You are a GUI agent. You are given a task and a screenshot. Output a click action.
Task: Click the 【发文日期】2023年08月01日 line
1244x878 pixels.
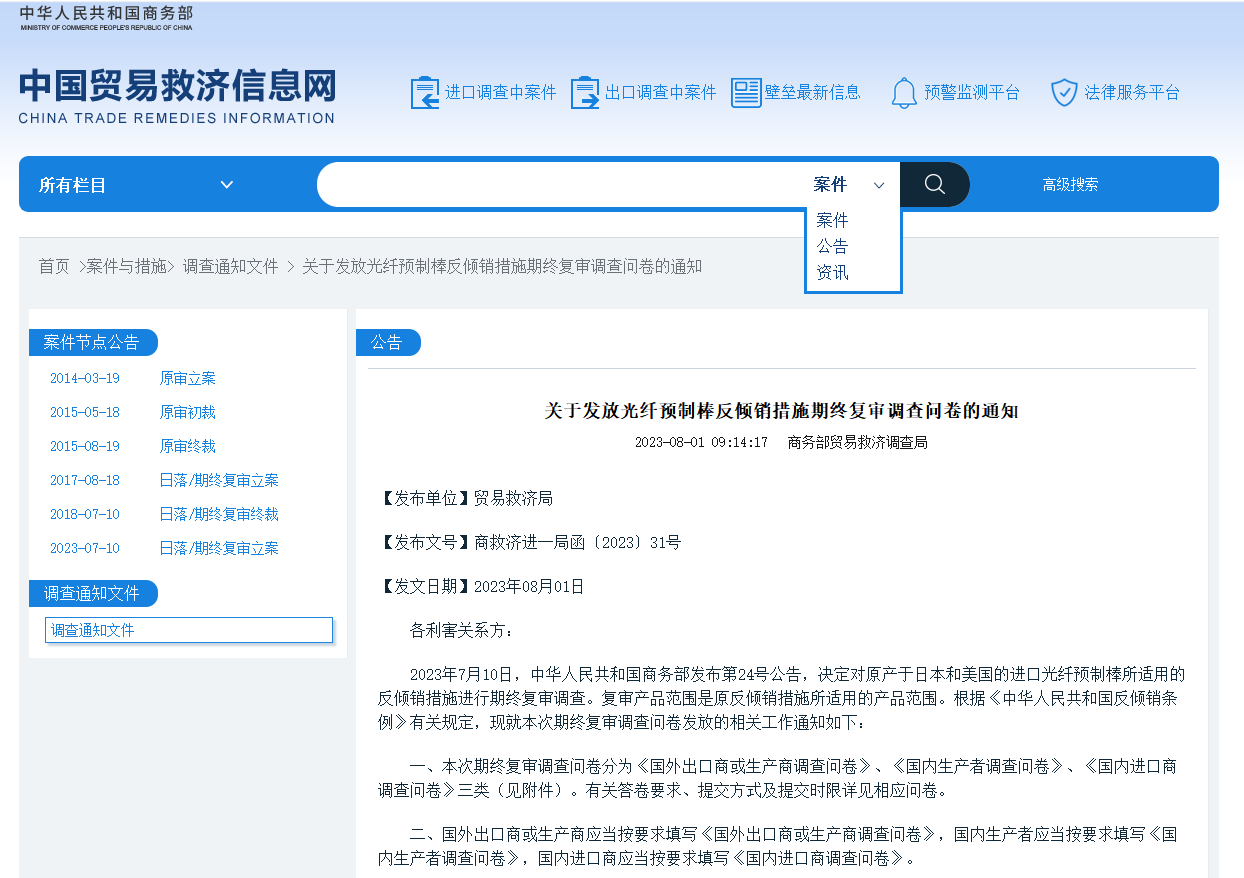[x=481, y=586]
